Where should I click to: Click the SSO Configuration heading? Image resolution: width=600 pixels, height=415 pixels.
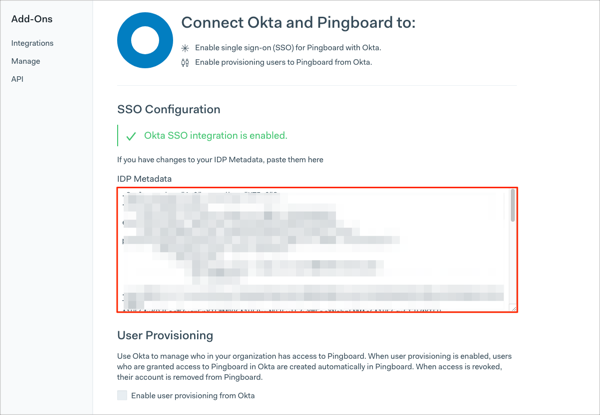pos(169,109)
